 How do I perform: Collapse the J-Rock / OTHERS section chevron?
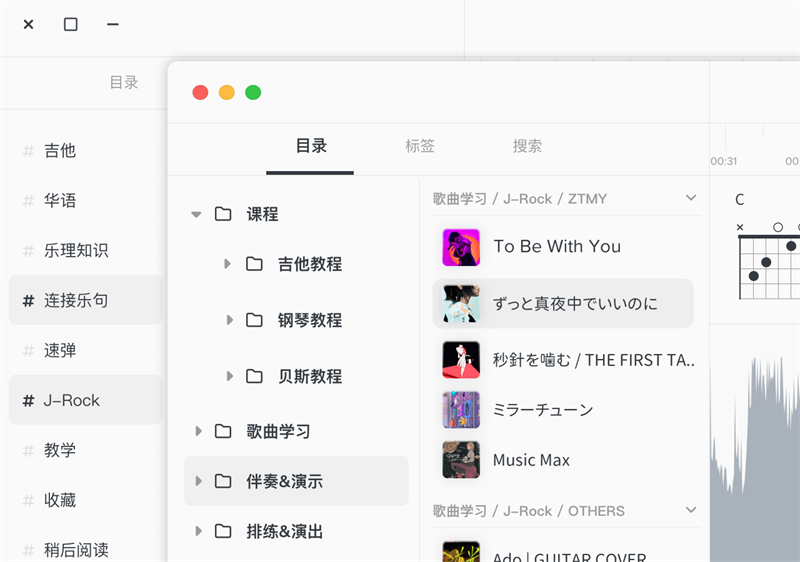coord(690,510)
